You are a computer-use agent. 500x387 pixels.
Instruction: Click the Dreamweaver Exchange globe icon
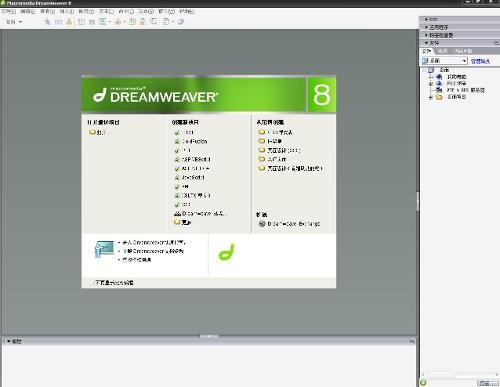262,224
